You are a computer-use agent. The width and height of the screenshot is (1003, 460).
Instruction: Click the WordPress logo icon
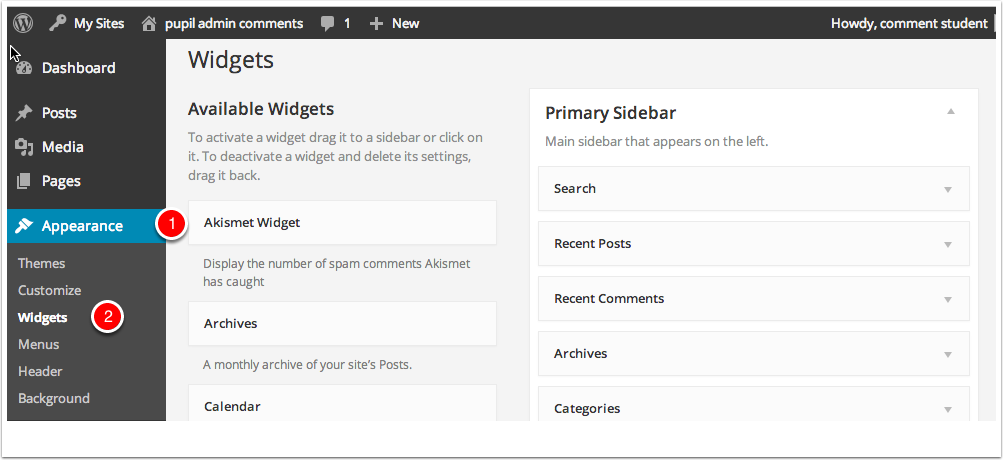[23, 23]
